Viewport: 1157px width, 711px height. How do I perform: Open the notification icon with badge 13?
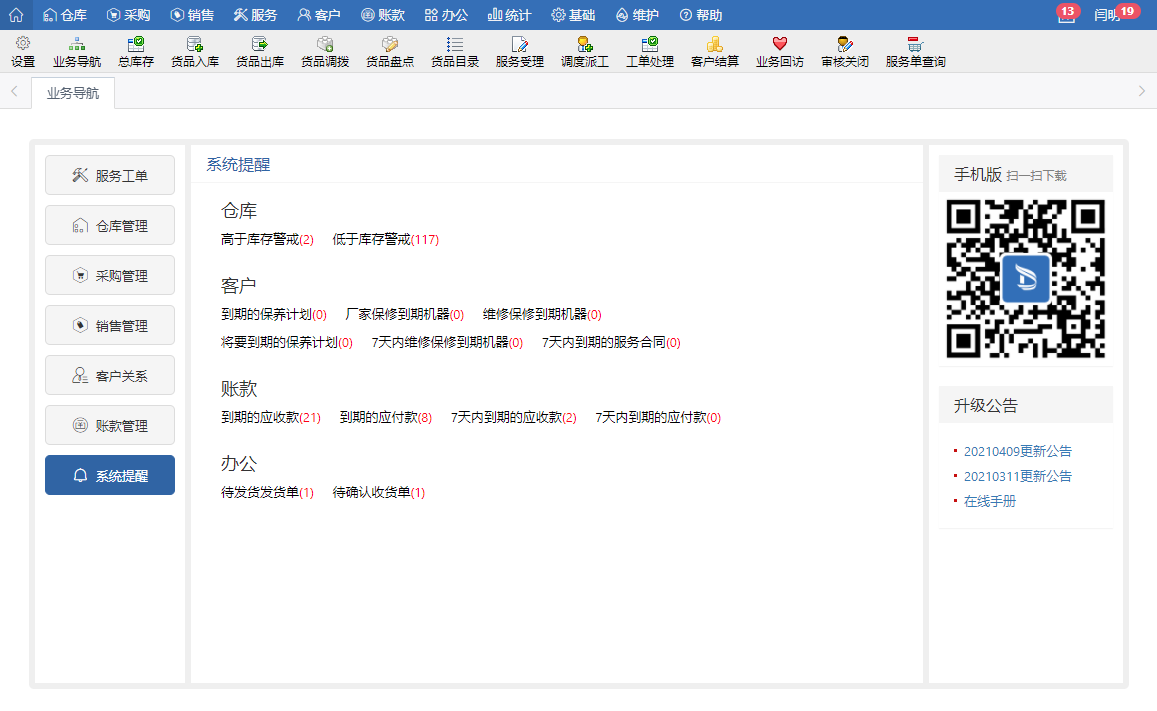[x=1066, y=15]
